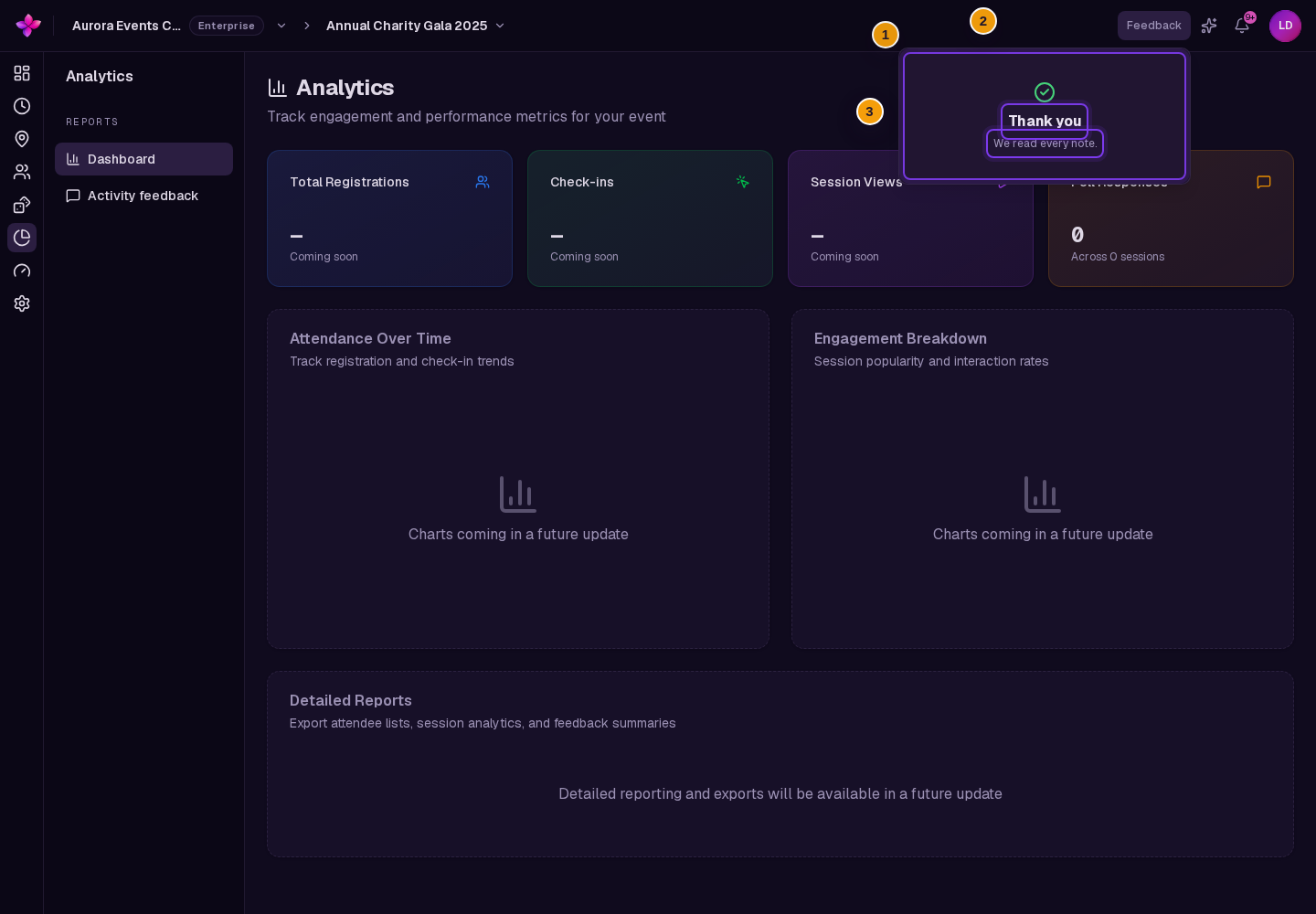Open the shapes integrations icon in left rail
Image resolution: width=1316 pixels, height=914 pixels.
(22, 205)
